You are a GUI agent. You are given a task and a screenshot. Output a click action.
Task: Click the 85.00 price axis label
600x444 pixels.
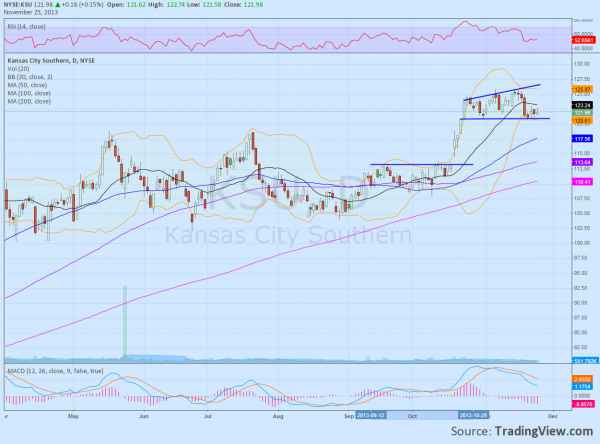[x=582, y=333]
